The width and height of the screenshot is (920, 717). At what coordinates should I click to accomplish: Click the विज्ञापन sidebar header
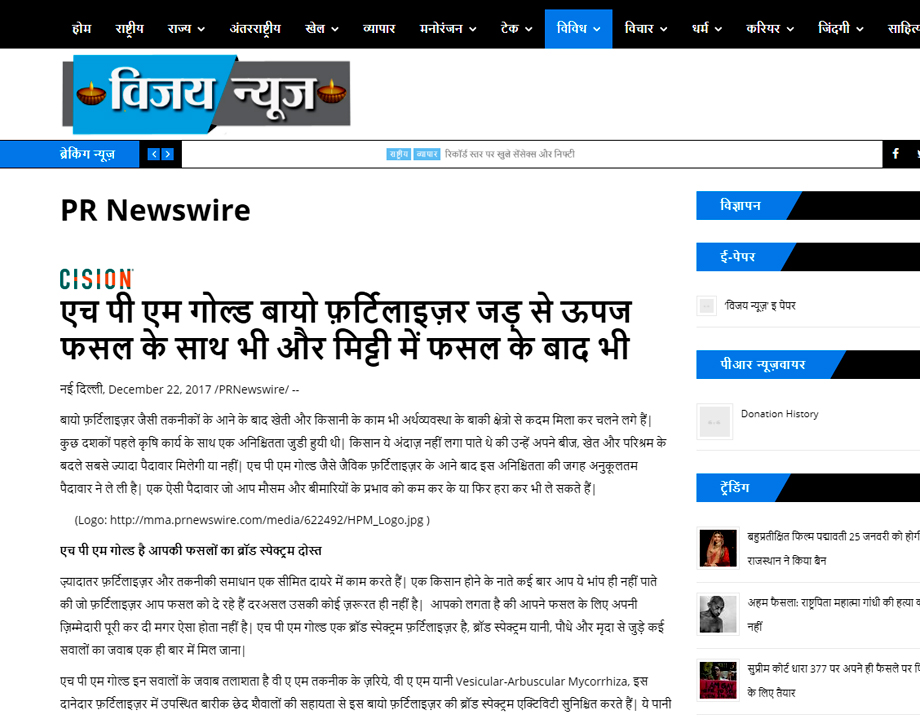coord(740,205)
